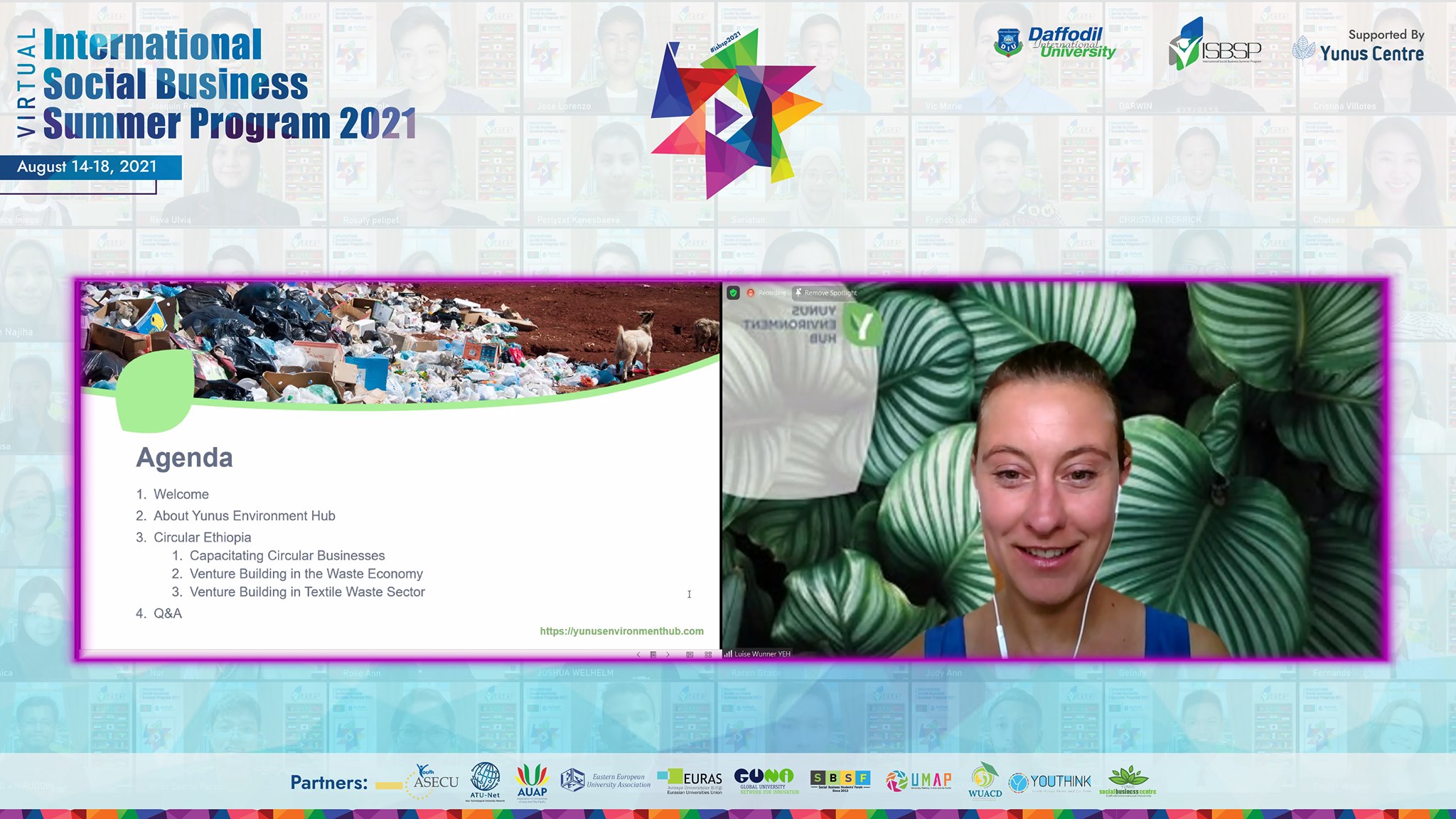Click the green encryption shield icon
Image resolution: width=1456 pixels, height=819 pixels.
pyautogui.click(x=733, y=293)
